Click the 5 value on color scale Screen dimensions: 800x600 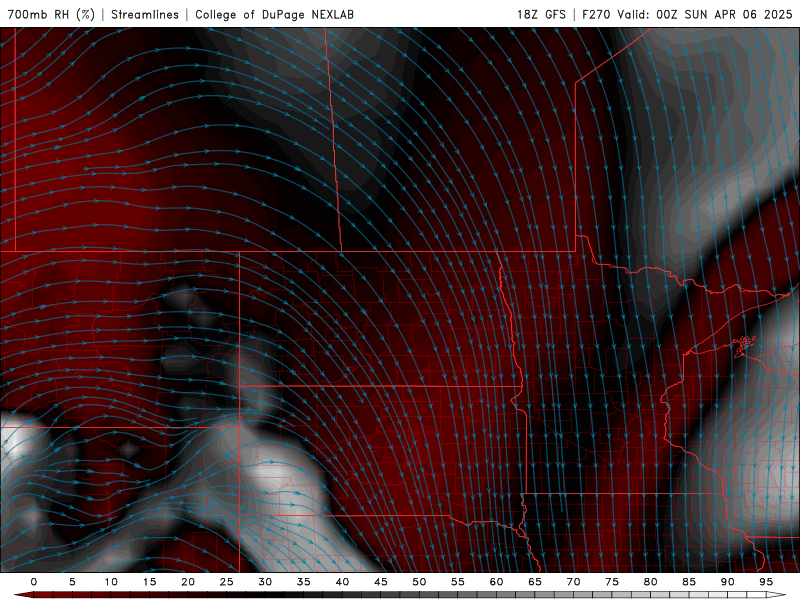pos(72,582)
